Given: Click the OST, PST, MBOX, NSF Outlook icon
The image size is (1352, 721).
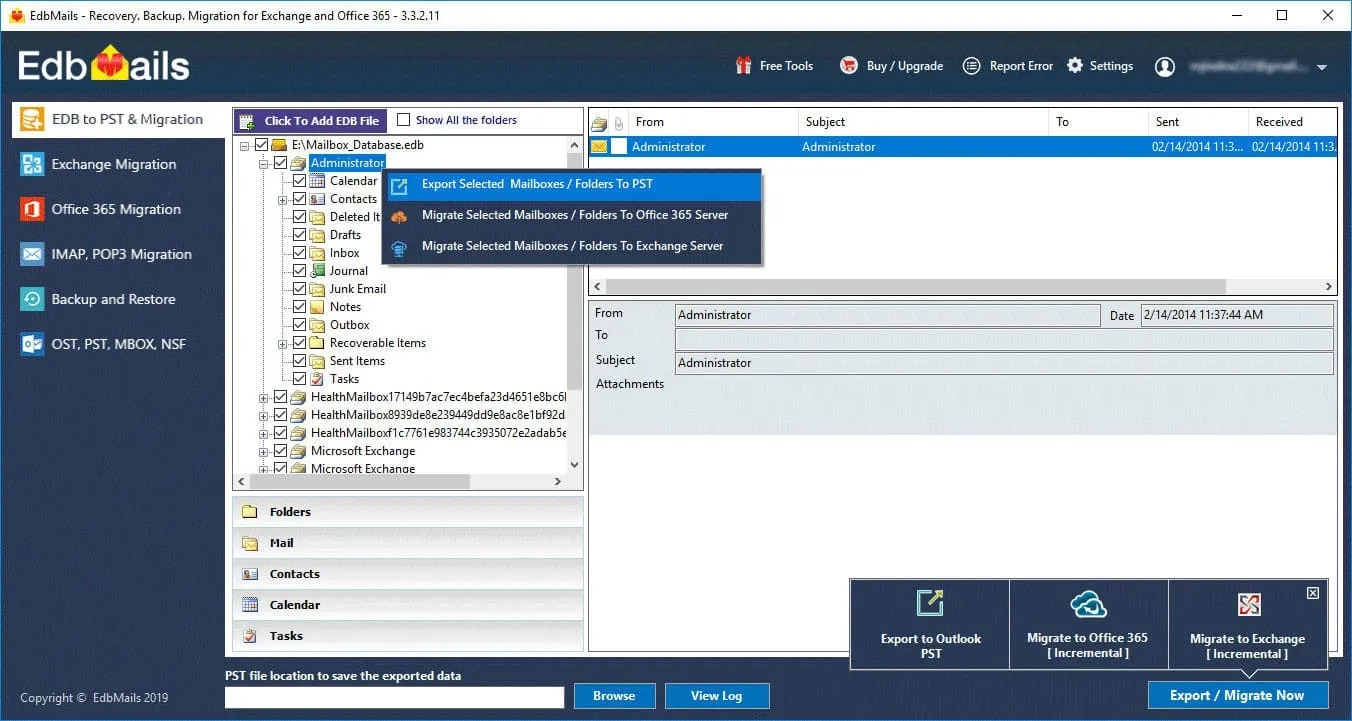Looking at the screenshot, I should 33,344.
